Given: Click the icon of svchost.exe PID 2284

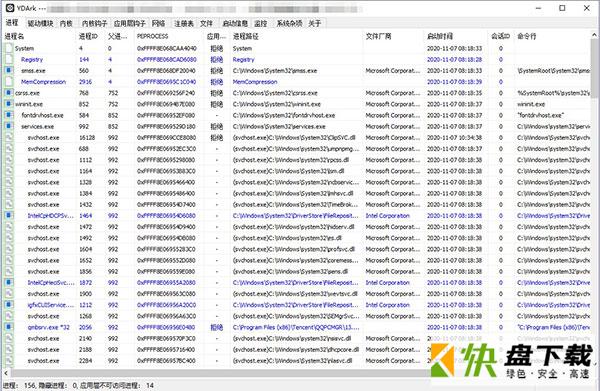Looking at the screenshot, I should tap(9, 360).
